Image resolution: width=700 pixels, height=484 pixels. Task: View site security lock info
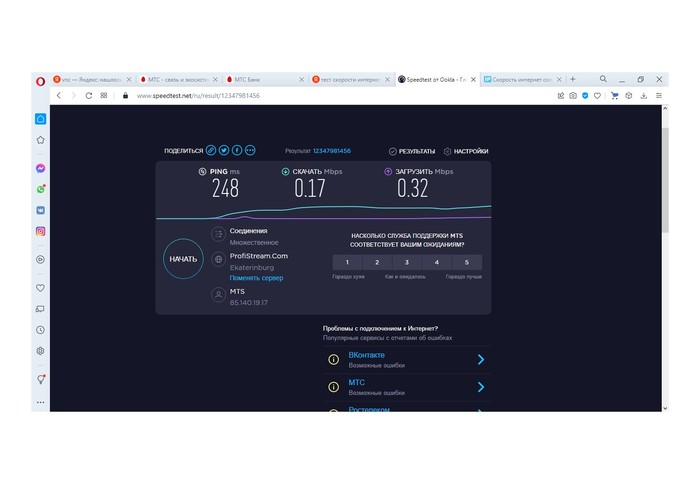pos(125,96)
